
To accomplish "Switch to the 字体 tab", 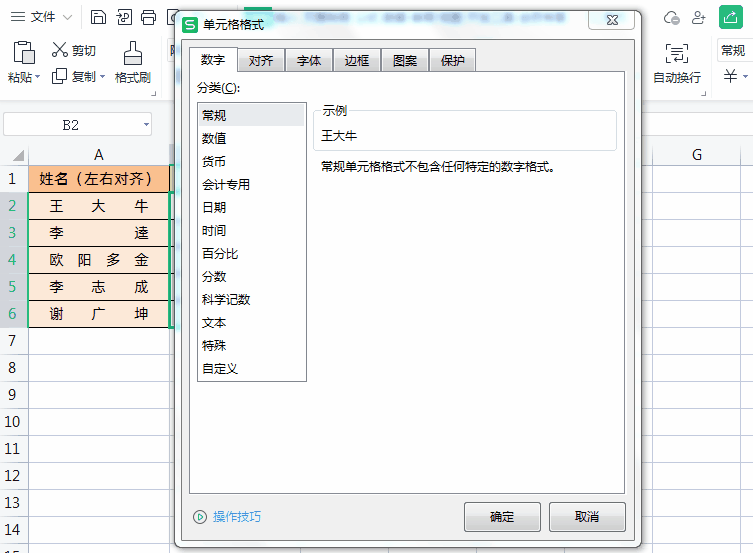I will pos(309,60).
